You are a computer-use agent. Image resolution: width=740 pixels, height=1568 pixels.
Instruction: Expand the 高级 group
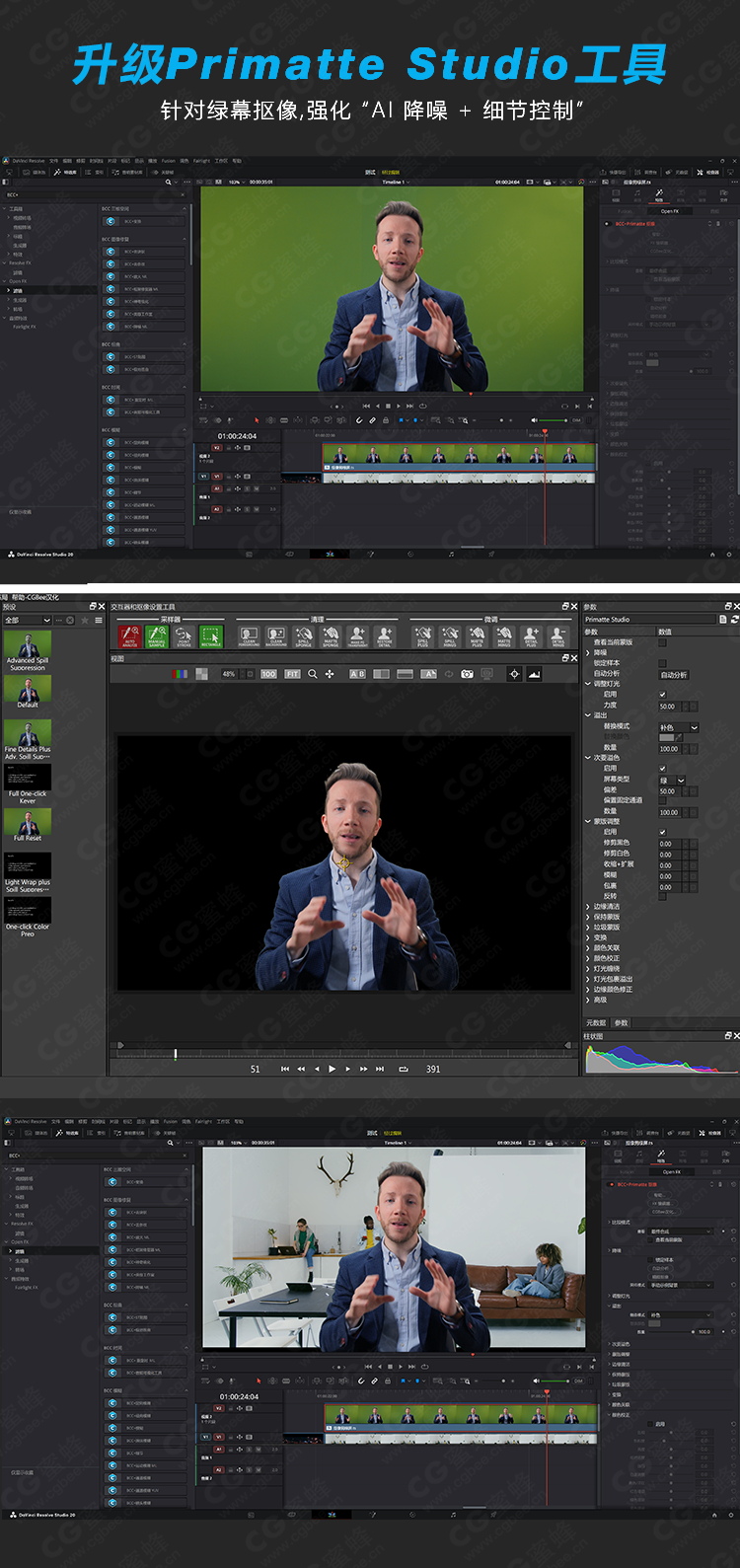tap(589, 1000)
